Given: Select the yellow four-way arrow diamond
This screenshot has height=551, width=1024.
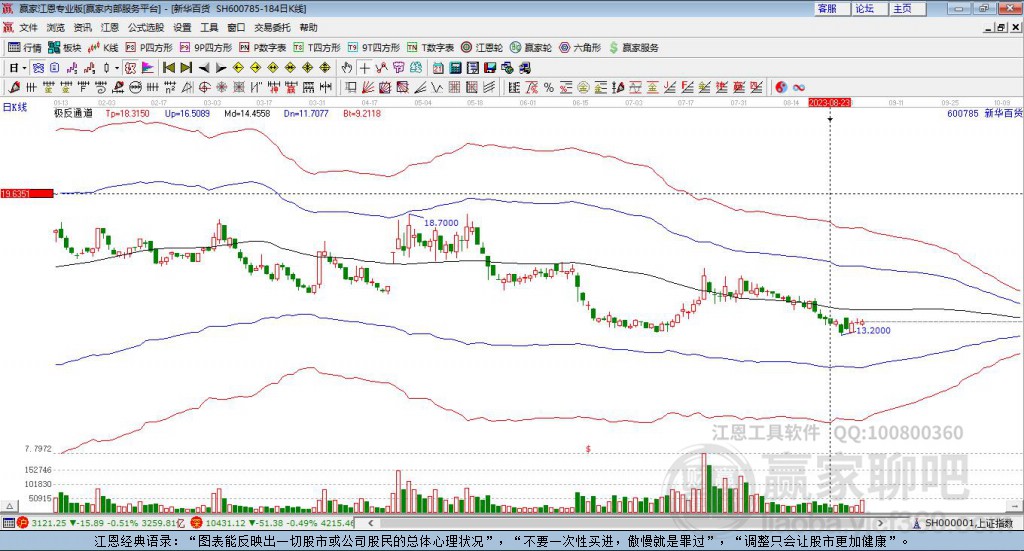Looking at the screenshot, I should [308, 68].
